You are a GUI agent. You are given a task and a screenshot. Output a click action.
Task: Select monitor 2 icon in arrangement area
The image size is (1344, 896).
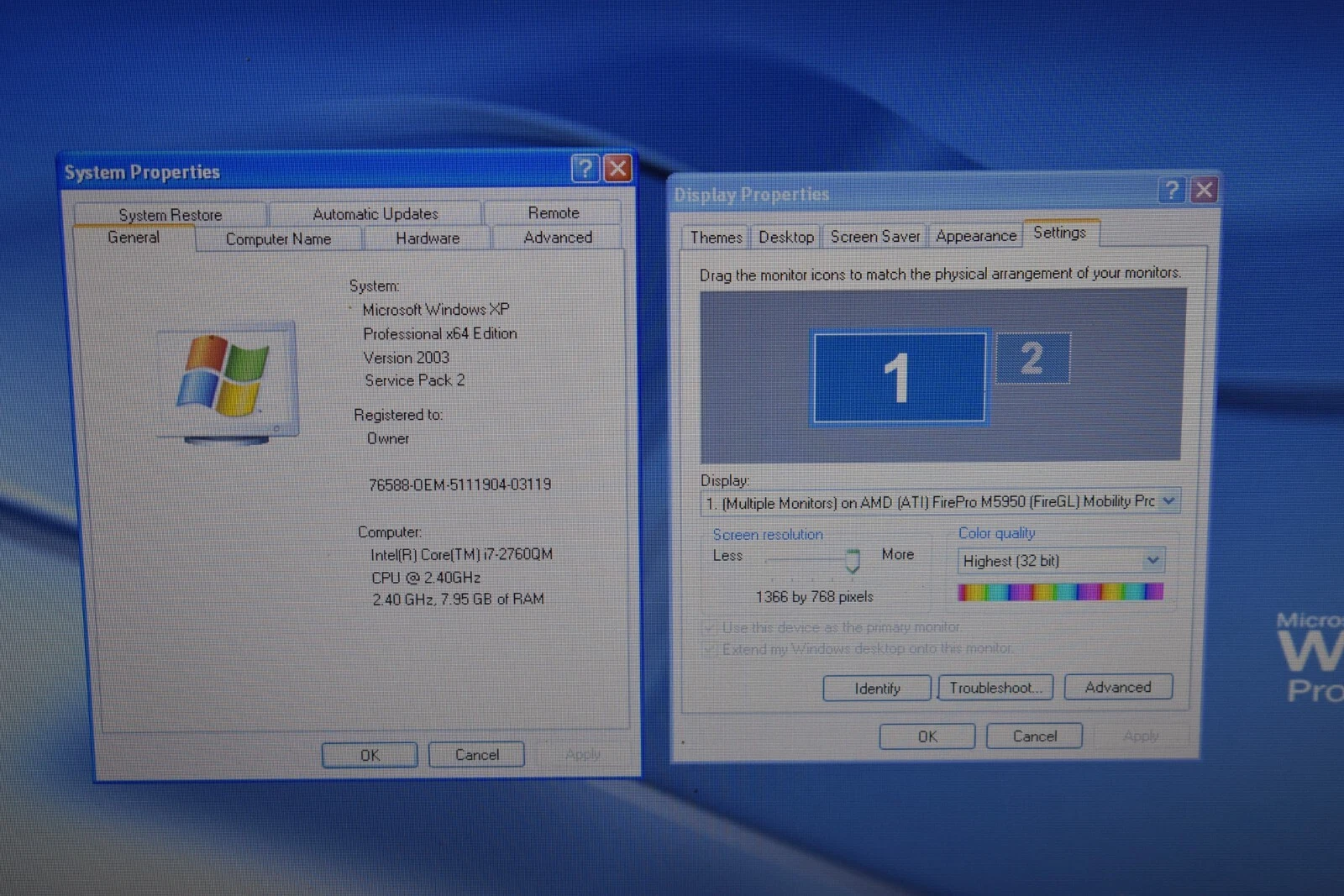[1033, 359]
